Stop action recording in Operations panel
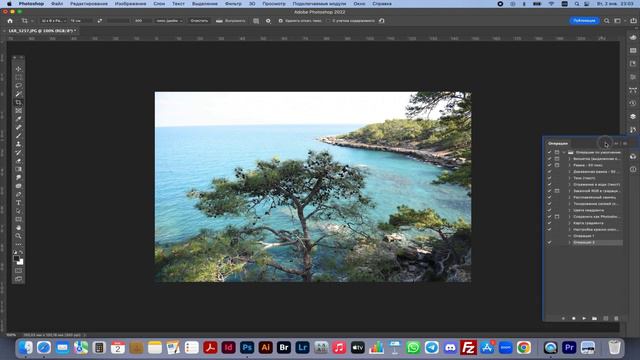Viewport: 640px width, 360px height. point(563,318)
